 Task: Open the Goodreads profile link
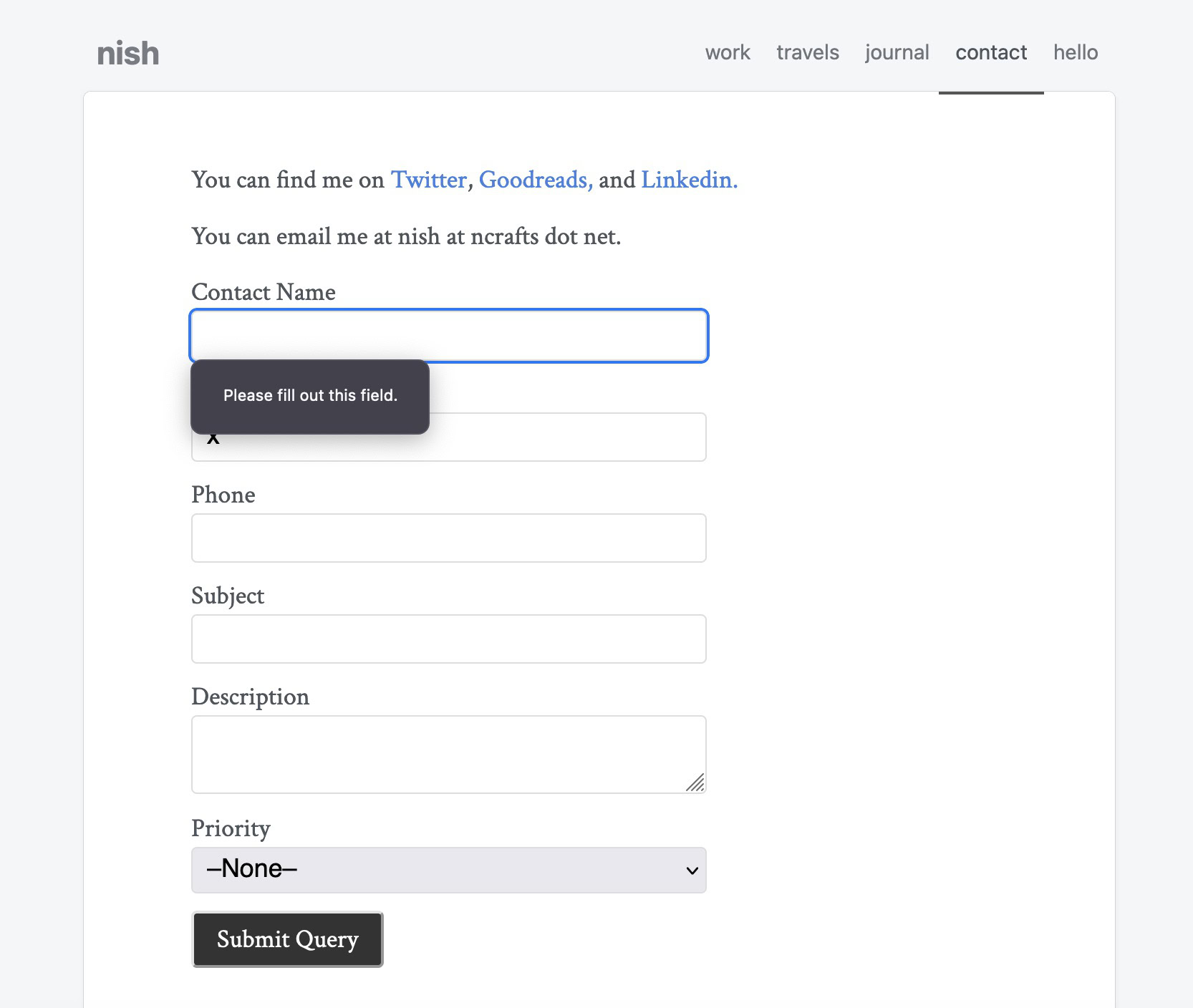(x=536, y=180)
